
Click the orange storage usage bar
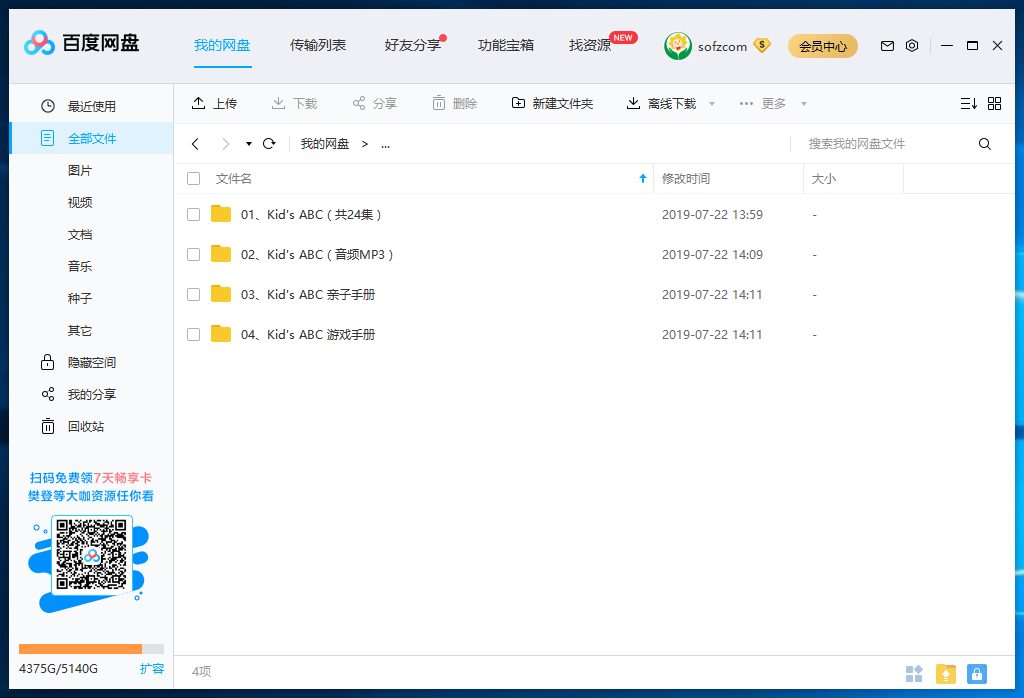click(x=91, y=649)
